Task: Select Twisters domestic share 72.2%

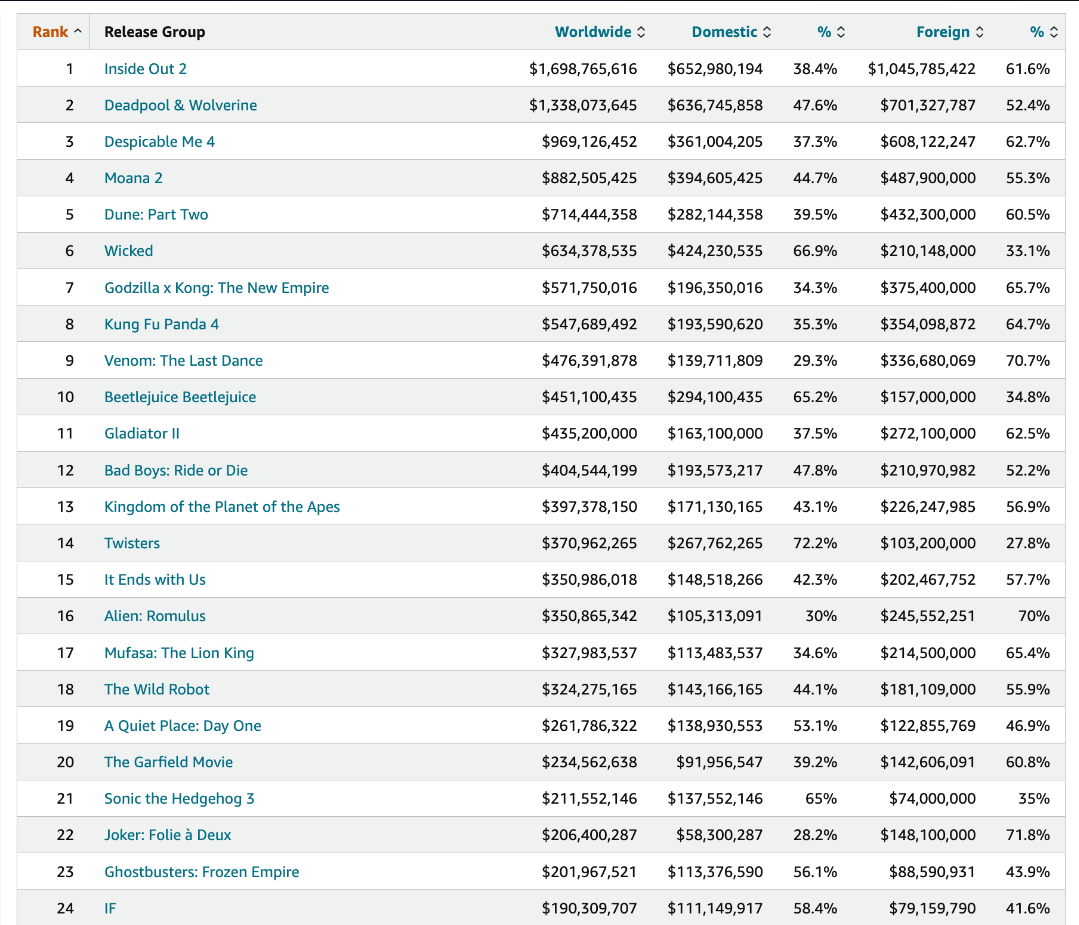Action: pyautogui.click(x=815, y=544)
